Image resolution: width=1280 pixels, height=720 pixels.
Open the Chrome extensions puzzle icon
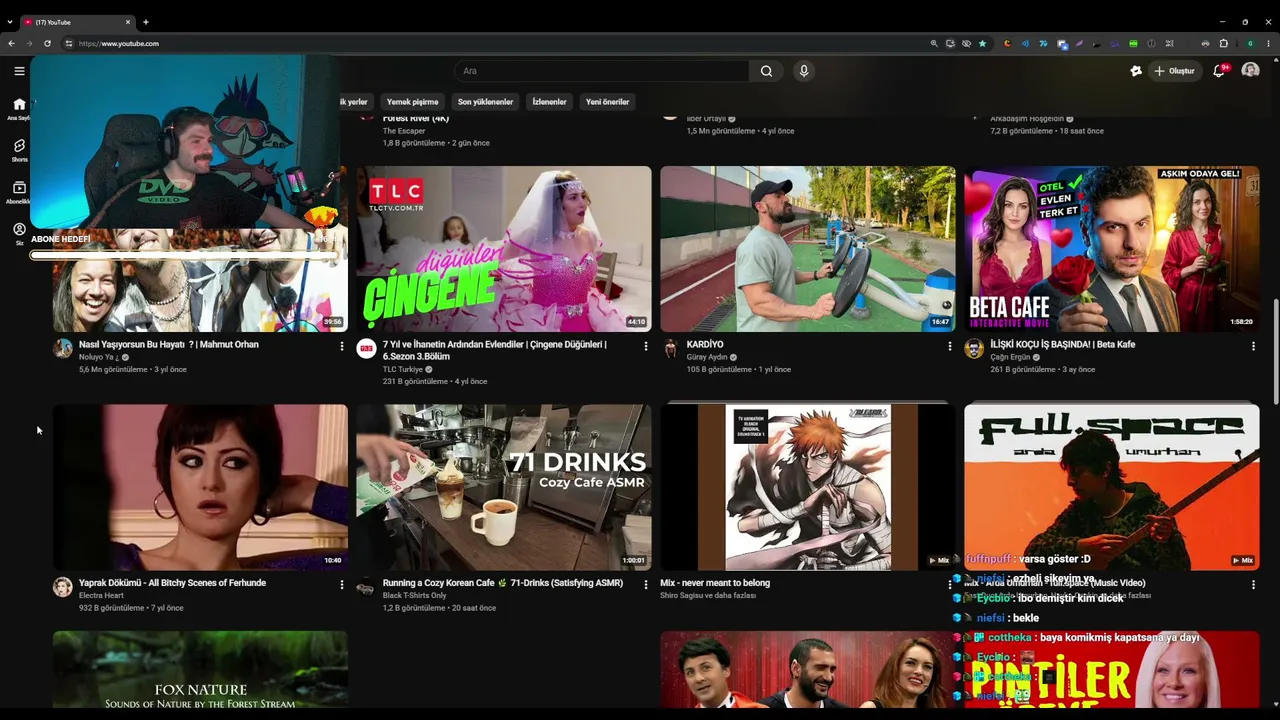(x=1223, y=43)
